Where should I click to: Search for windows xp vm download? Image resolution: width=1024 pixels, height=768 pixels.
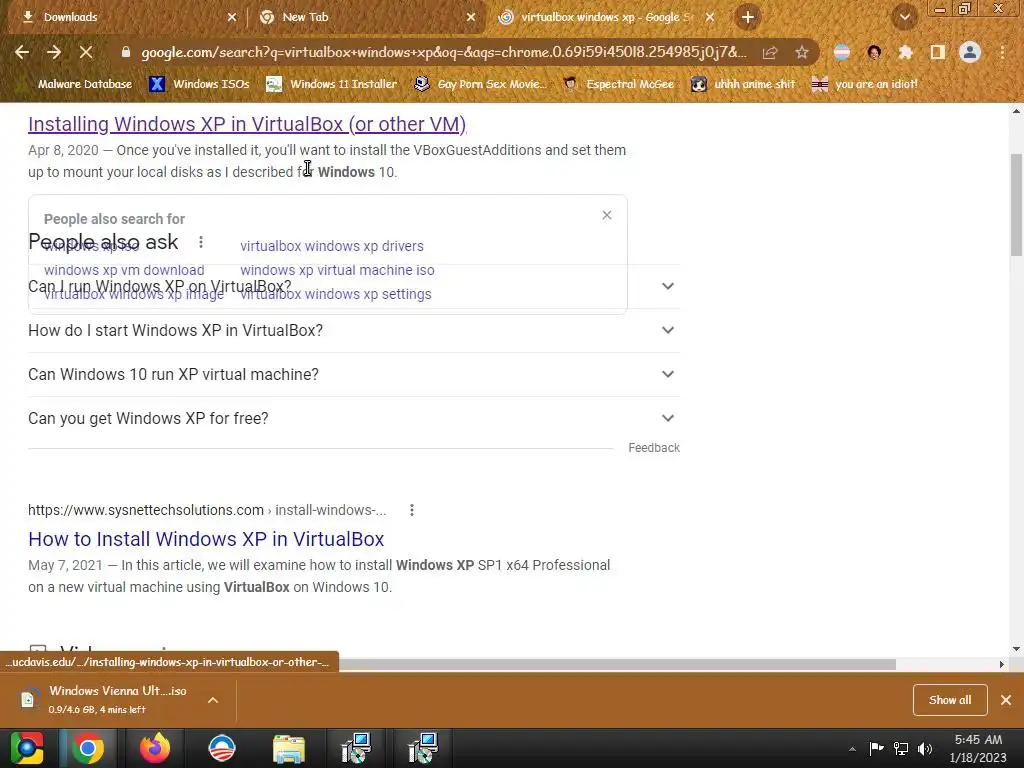coord(124,270)
